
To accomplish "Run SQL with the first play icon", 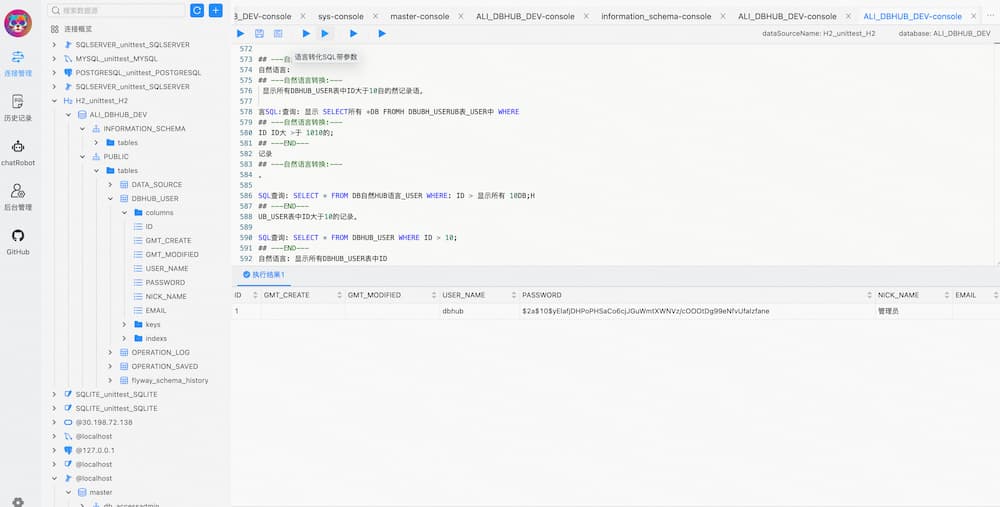I will 240,33.
